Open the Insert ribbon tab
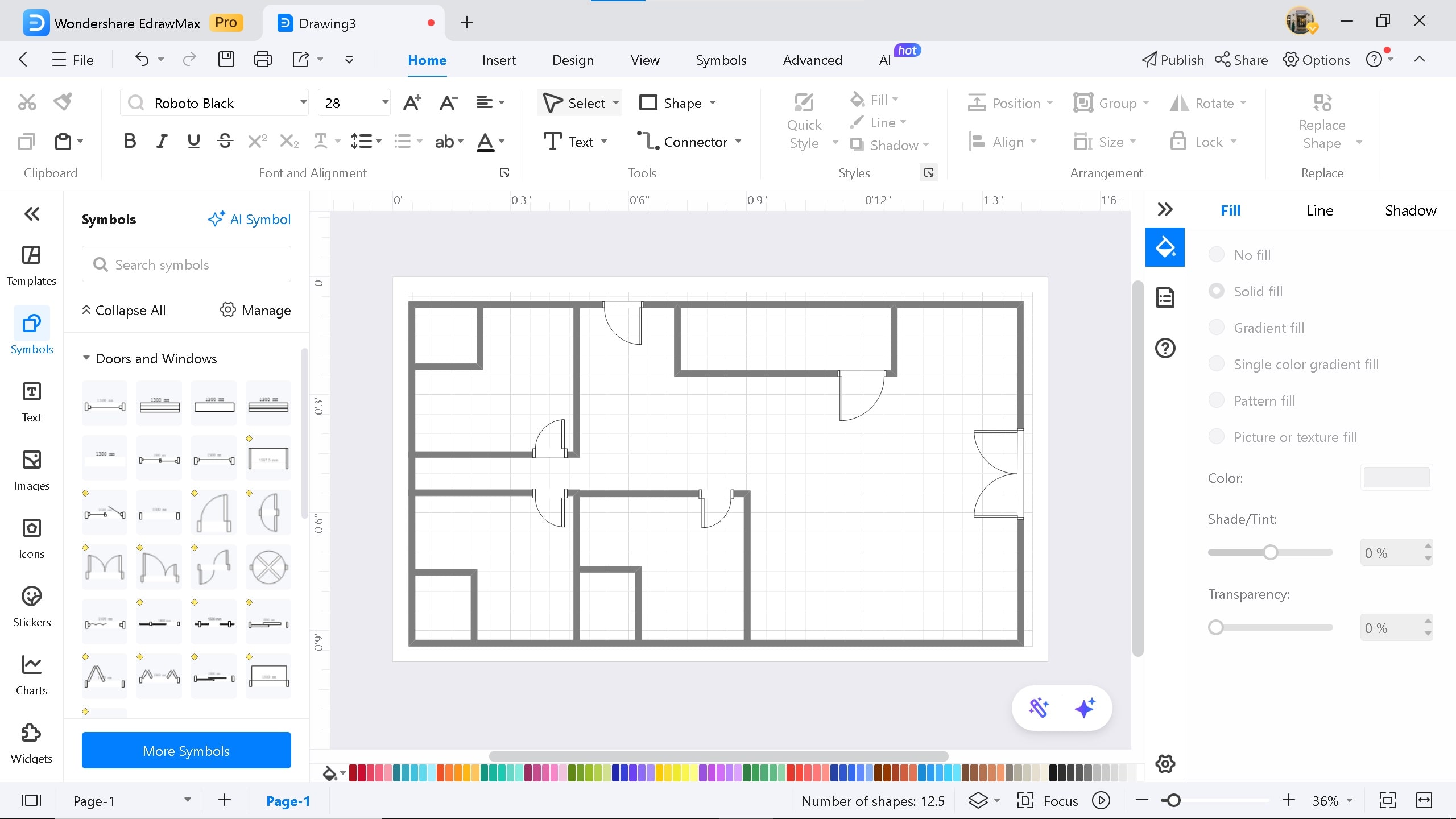This screenshot has height=819, width=1456. coord(499,60)
